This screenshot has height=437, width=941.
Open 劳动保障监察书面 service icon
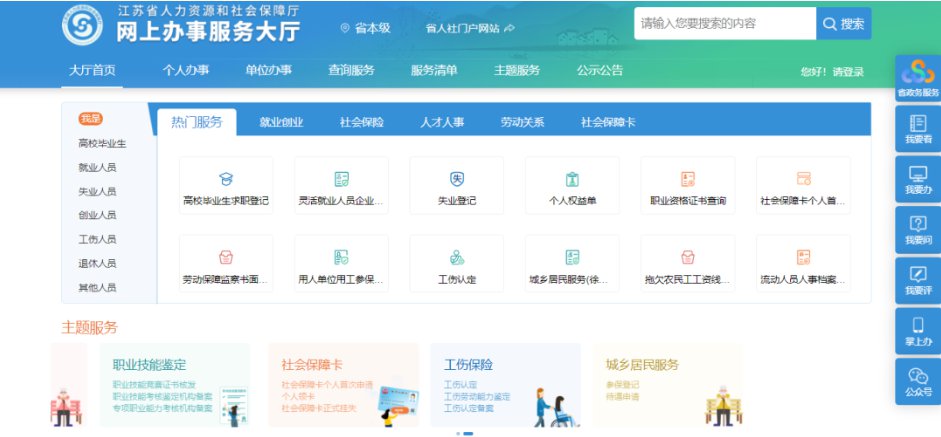pos(226,258)
